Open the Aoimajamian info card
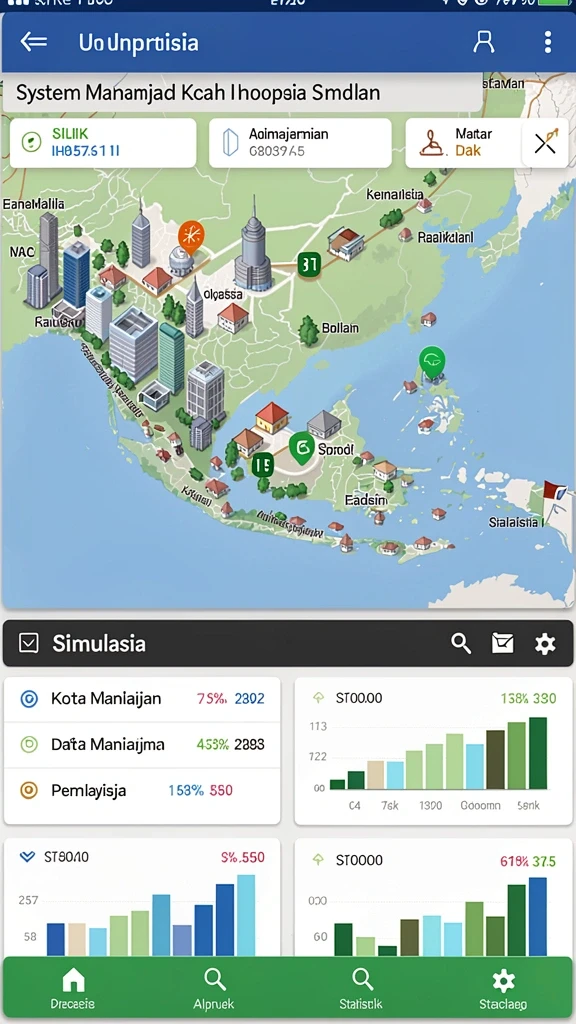The image size is (576, 1024). point(300,142)
